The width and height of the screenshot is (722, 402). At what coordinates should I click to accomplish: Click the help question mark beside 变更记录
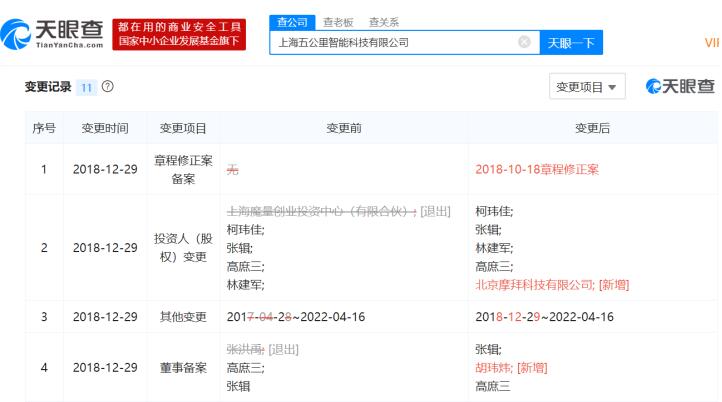point(107,87)
